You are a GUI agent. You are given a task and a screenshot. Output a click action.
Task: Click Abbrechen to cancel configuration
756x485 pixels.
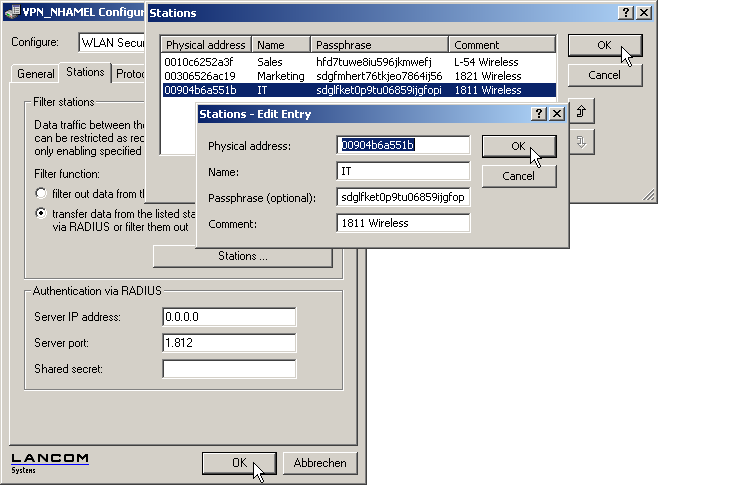(320, 463)
